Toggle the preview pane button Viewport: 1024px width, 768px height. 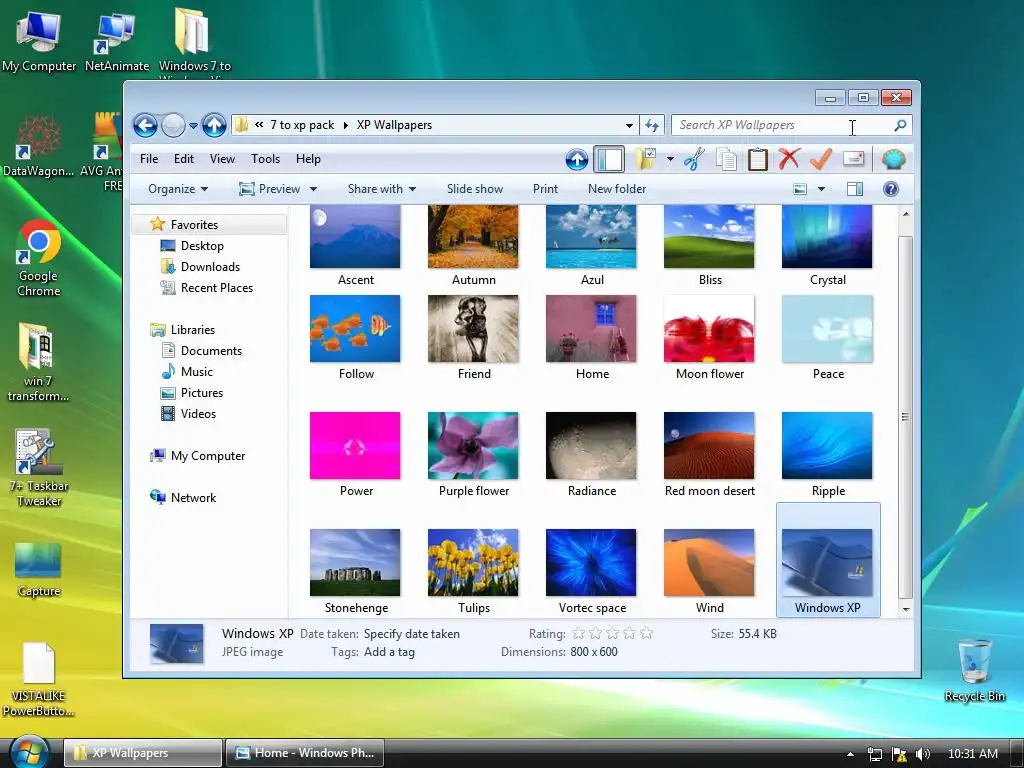[854, 189]
